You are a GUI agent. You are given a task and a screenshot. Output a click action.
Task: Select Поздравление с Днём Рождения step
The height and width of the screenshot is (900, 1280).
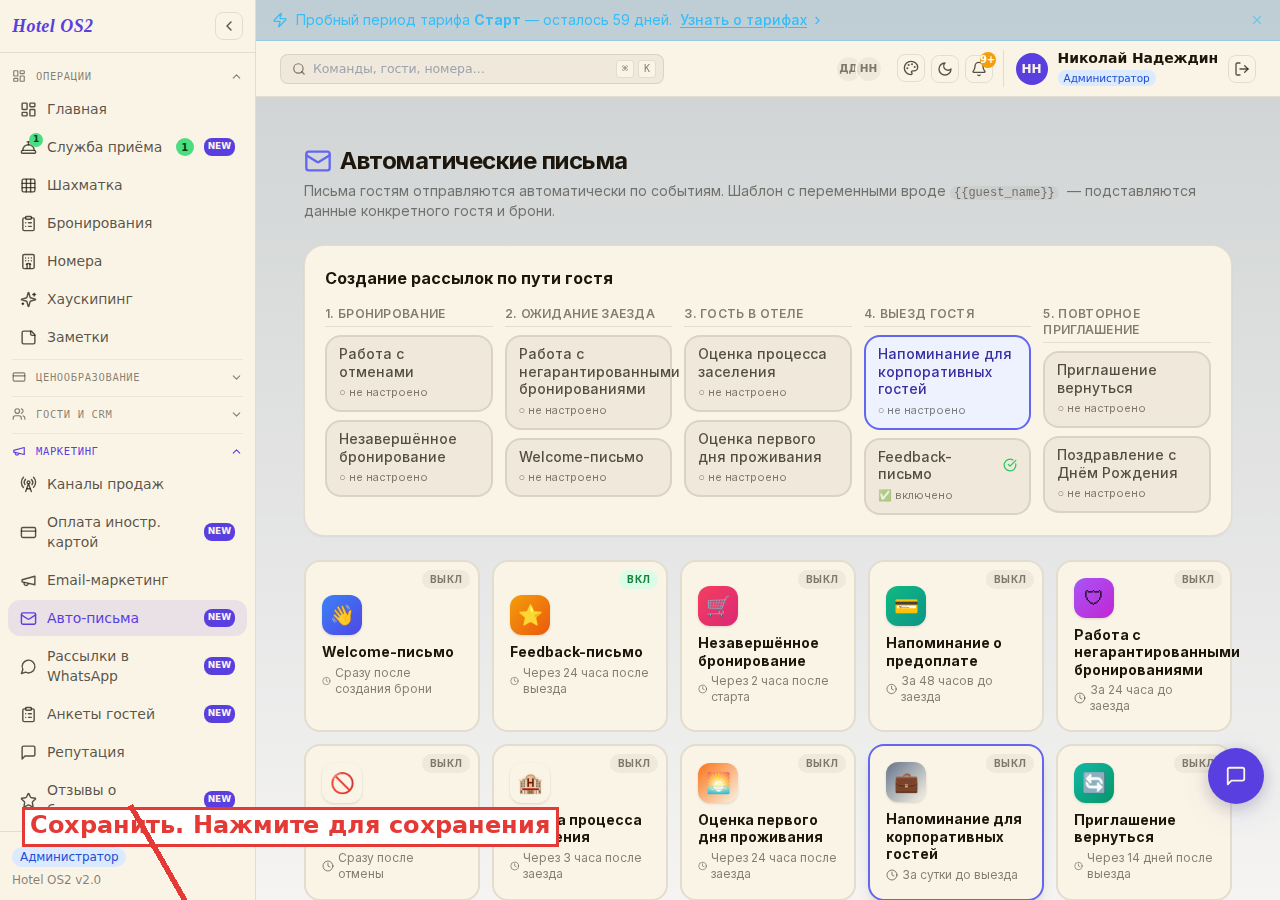point(1127,474)
